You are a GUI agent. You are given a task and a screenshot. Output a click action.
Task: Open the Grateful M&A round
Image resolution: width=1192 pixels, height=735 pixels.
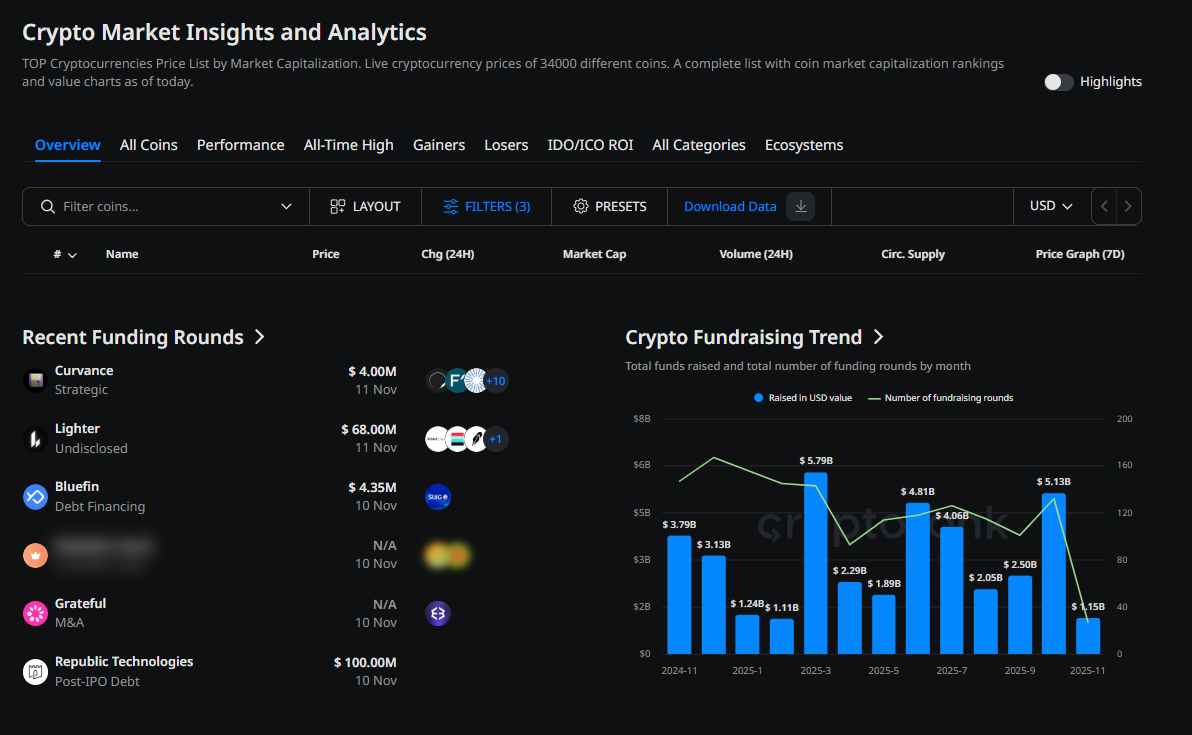point(80,604)
